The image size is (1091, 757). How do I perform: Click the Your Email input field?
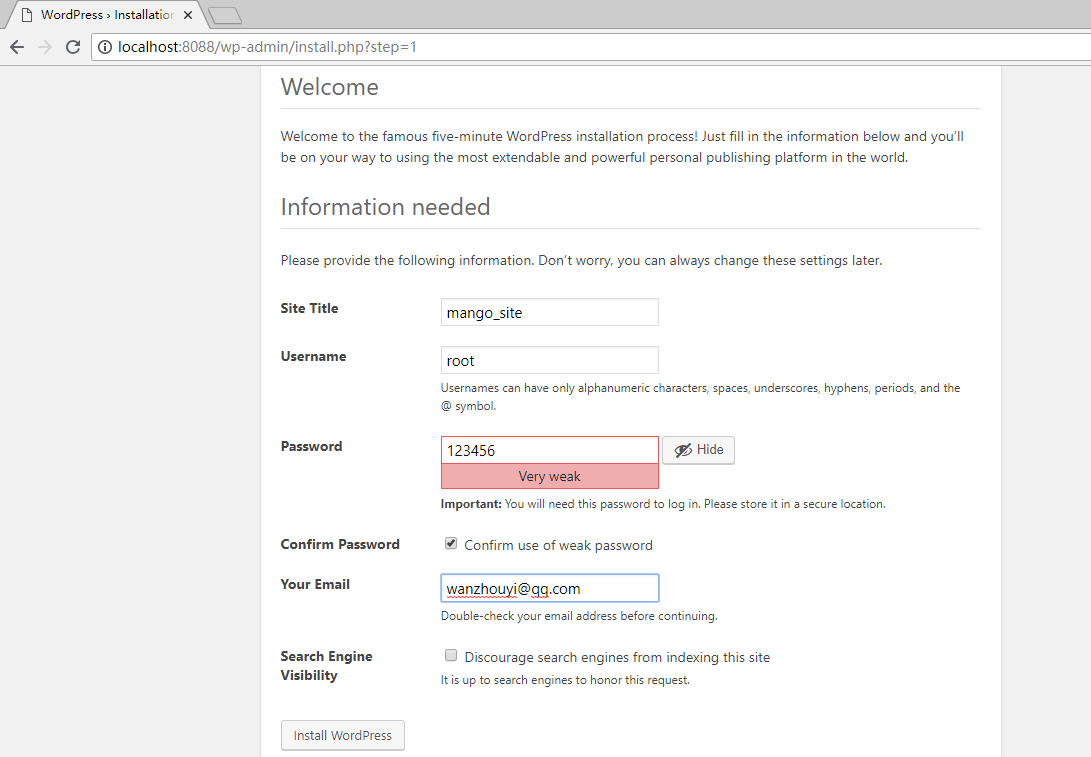pos(549,588)
